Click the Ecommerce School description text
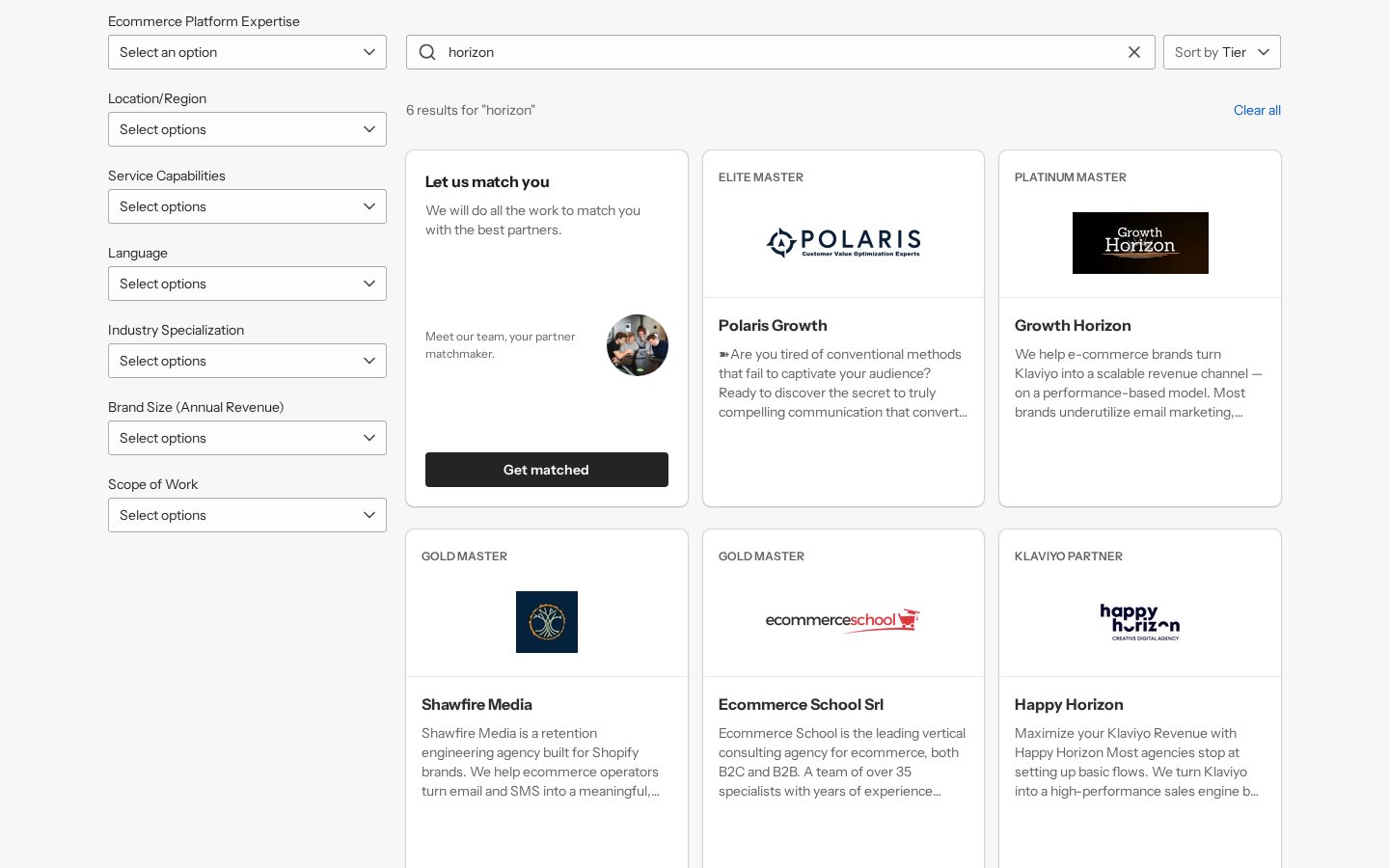Screen dimensions: 1389x868 pos(842,762)
